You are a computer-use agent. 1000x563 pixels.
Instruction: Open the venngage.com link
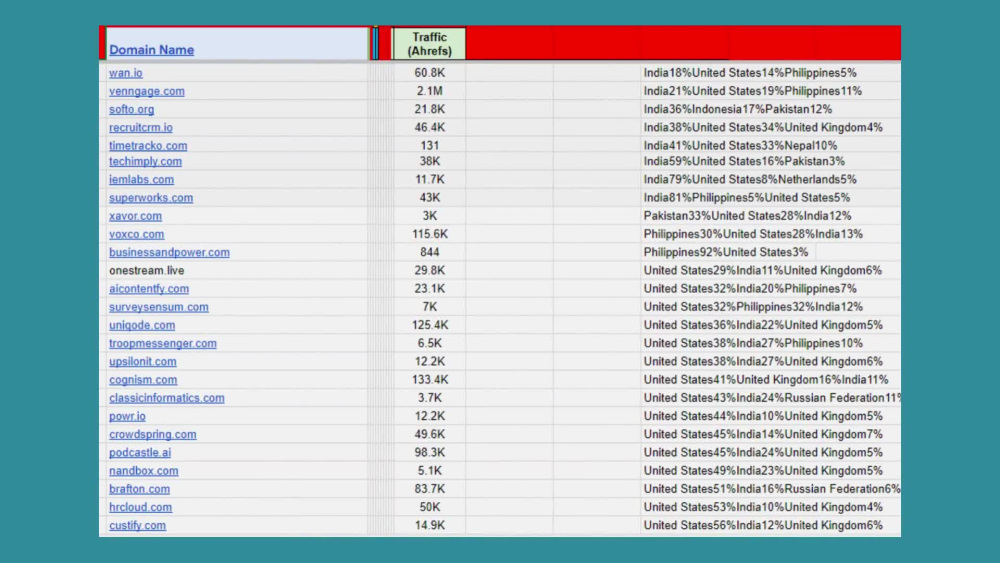coord(147,91)
